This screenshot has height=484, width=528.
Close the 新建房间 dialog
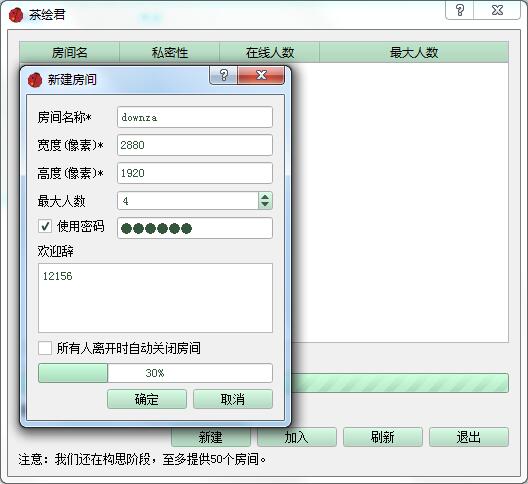click(261, 75)
